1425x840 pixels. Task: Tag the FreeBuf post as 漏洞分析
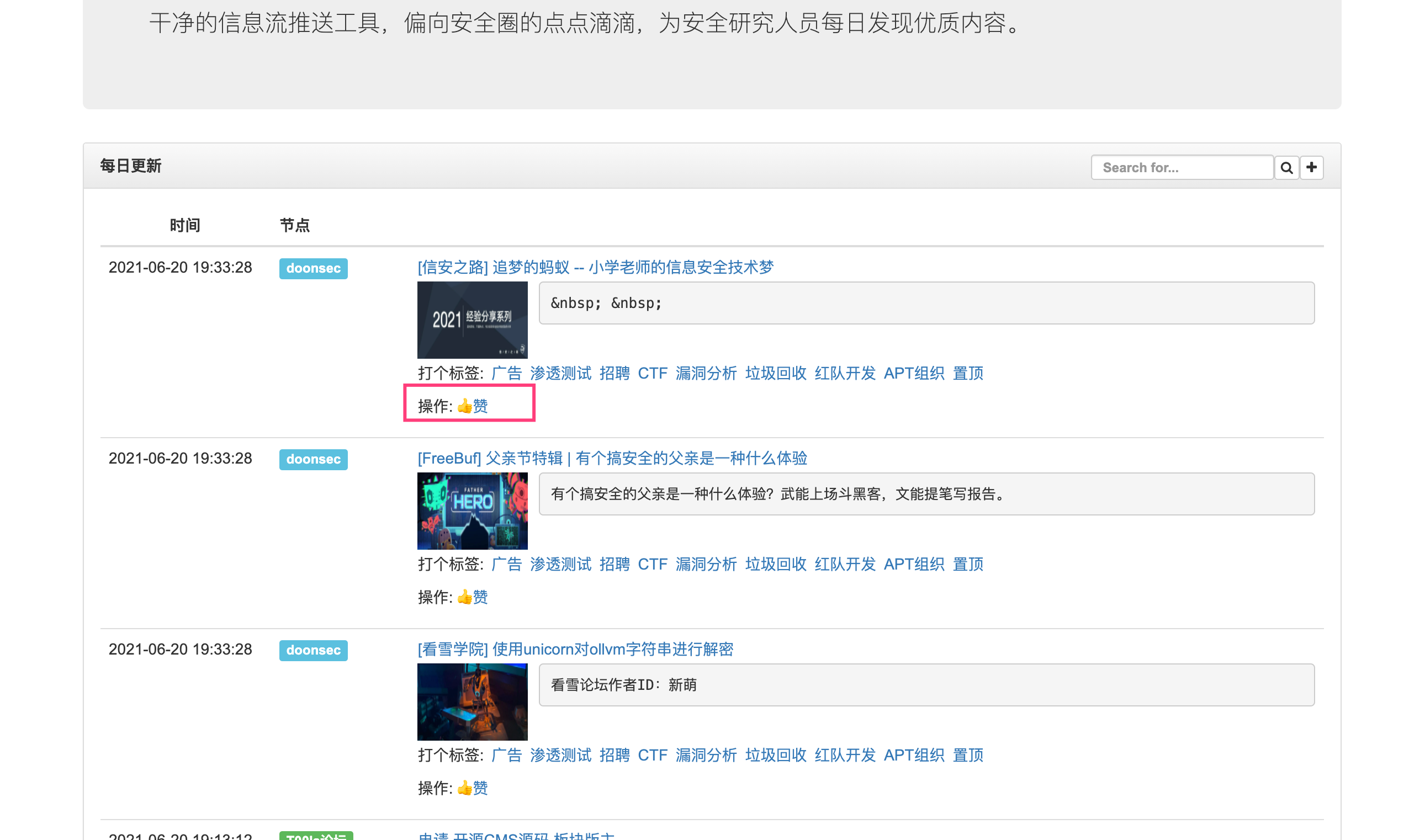click(x=706, y=564)
